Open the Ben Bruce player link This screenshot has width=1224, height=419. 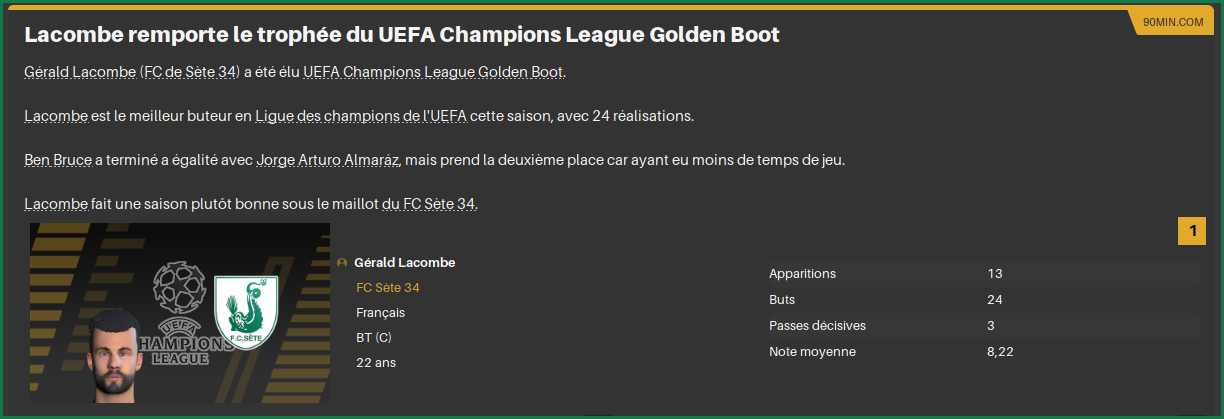[58, 160]
